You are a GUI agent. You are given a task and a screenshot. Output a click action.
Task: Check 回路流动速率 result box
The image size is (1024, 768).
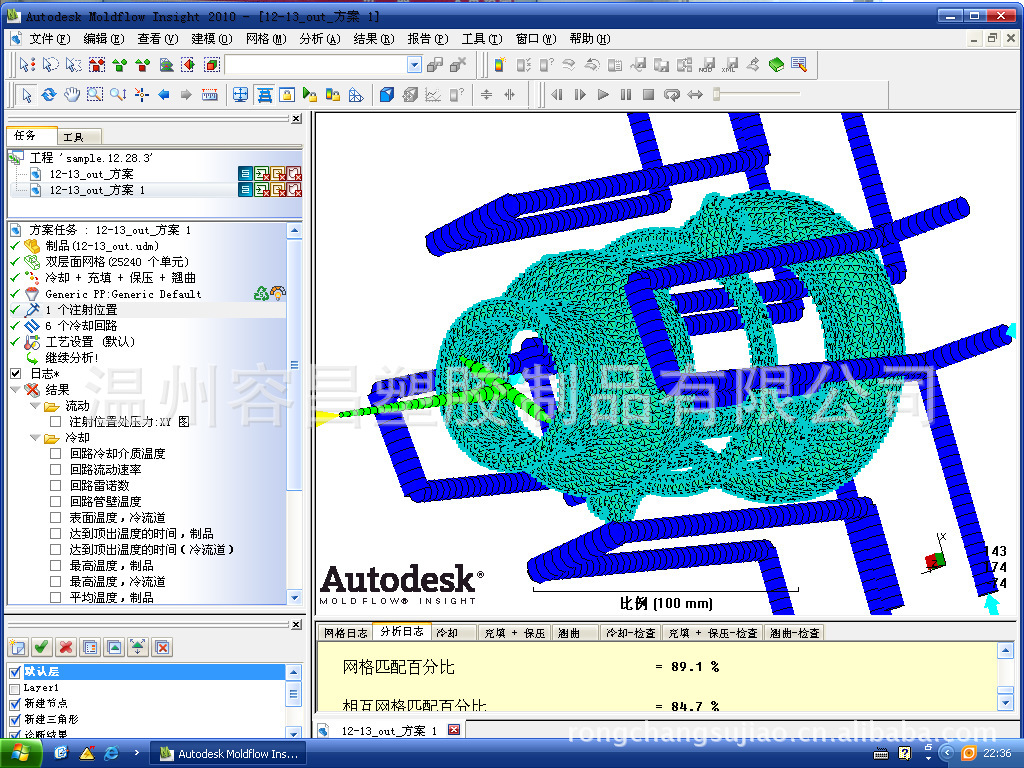tap(56, 470)
